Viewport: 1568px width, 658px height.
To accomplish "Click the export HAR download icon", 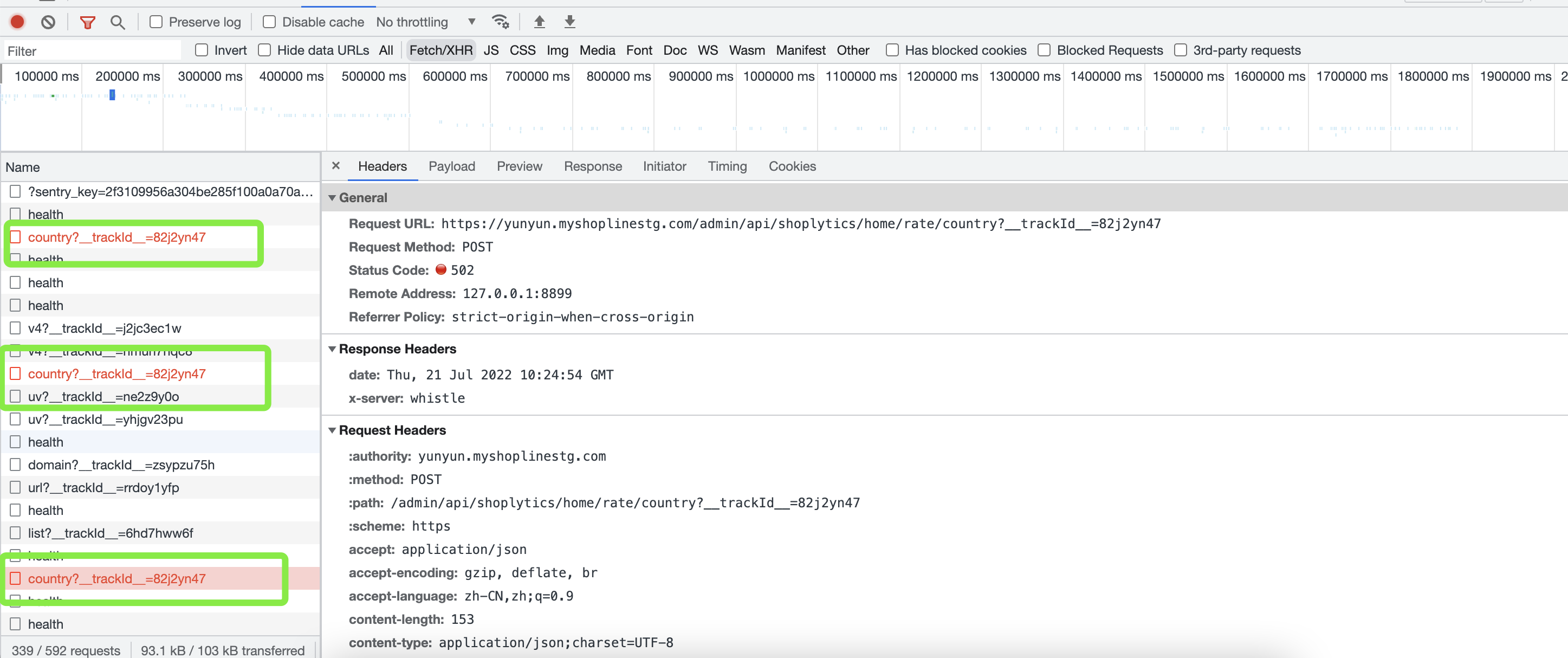I will click(x=570, y=23).
